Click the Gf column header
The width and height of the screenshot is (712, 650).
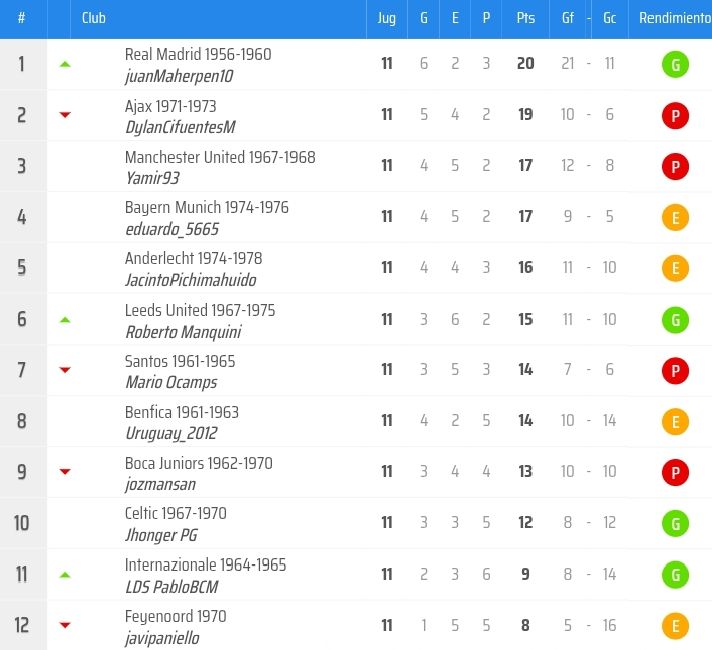coord(568,18)
